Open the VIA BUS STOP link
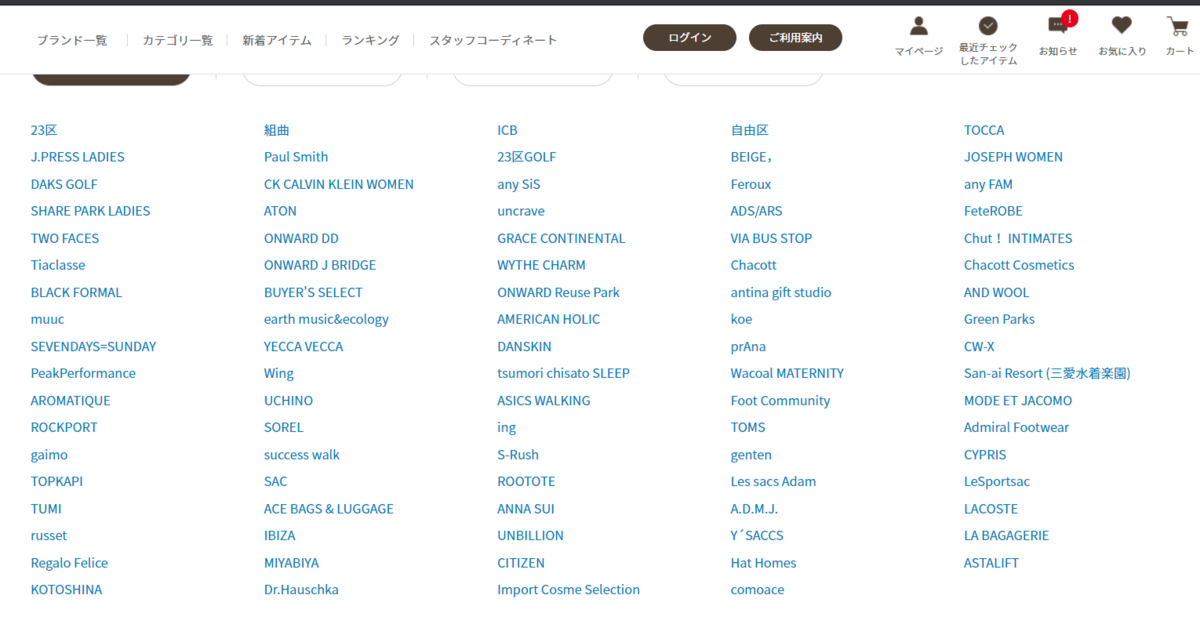Screen dimensions: 1200x635 point(771,238)
